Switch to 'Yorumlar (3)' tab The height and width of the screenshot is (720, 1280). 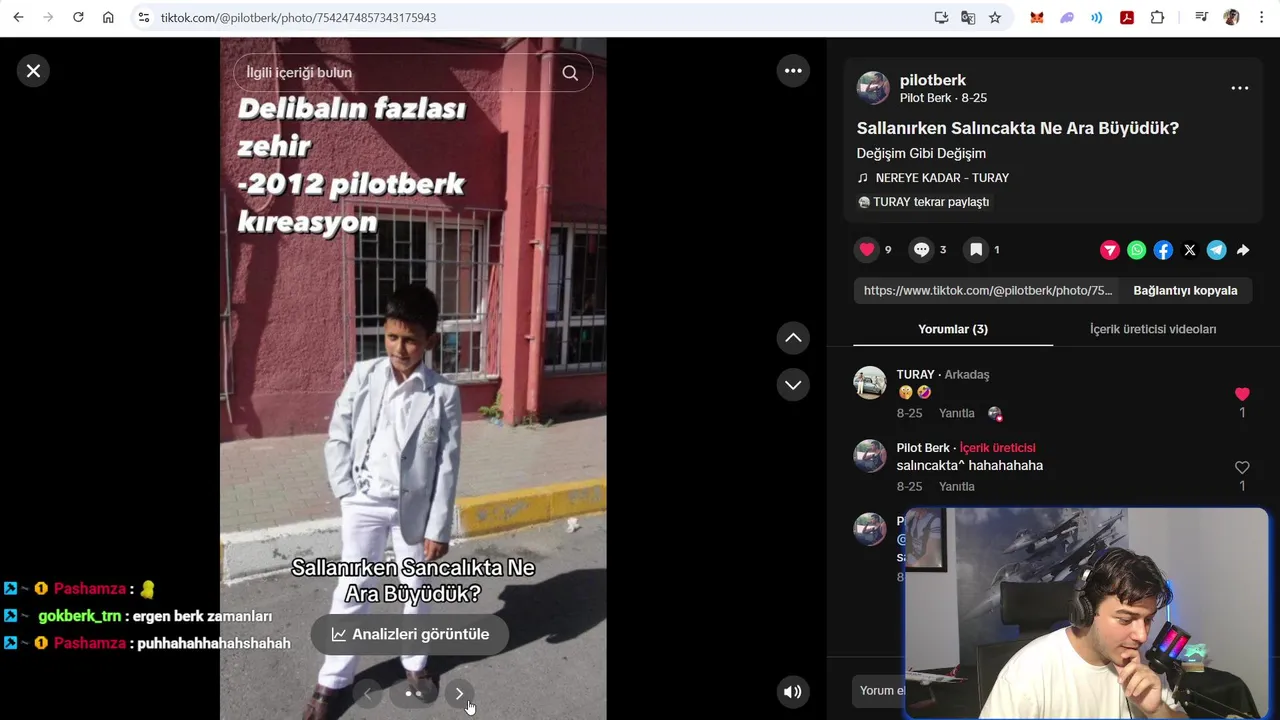(953, 329)
